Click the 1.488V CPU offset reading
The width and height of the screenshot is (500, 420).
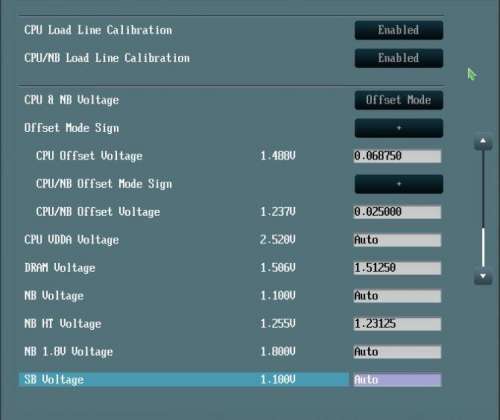pyautogui.click(x=278, y=156)
